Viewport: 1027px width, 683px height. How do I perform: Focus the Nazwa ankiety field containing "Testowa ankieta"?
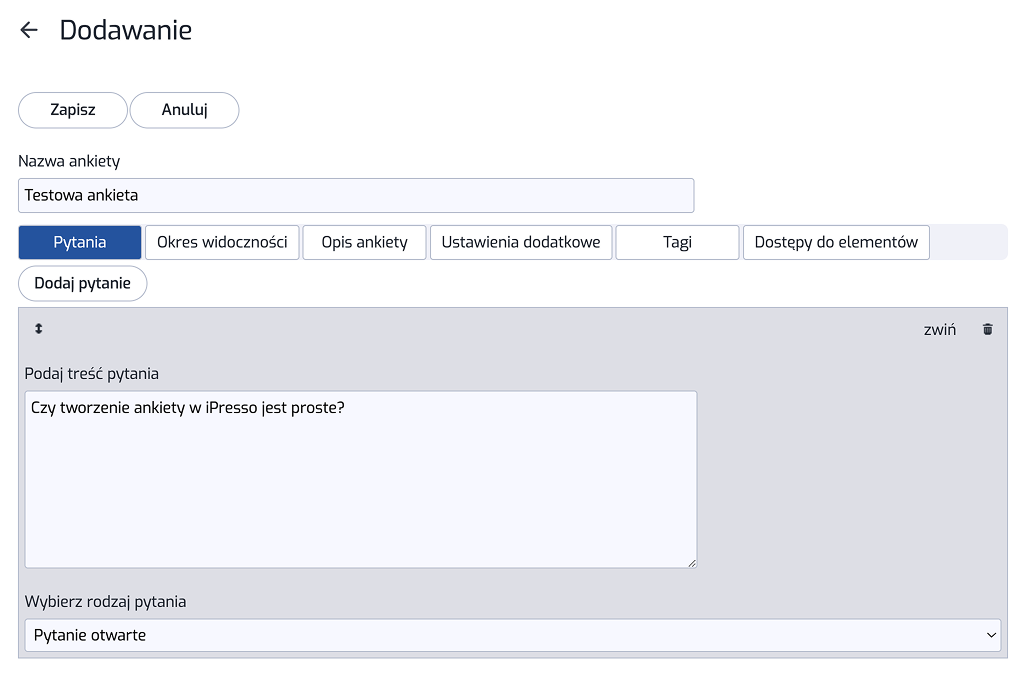pos(356,195)
